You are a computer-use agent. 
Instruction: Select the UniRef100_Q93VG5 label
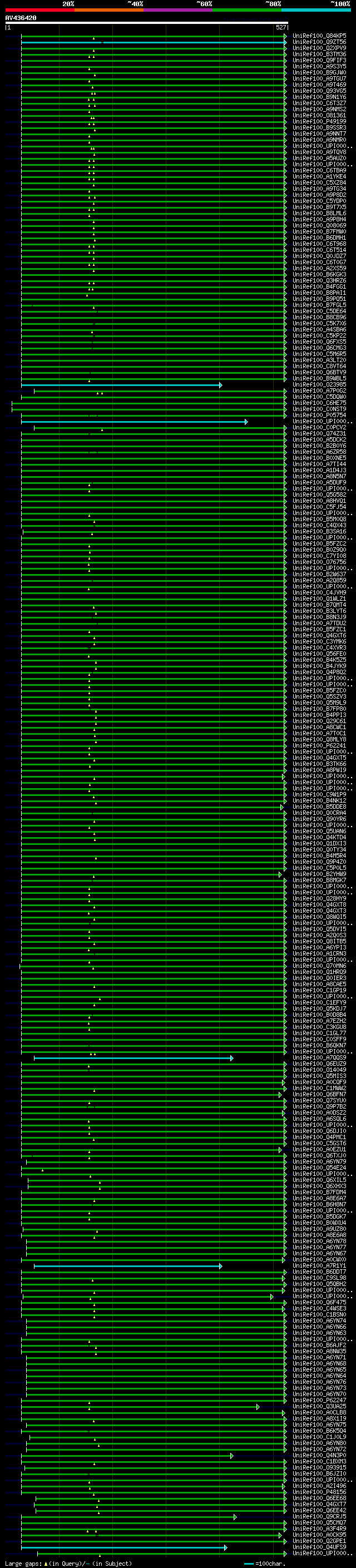(319, 91)
